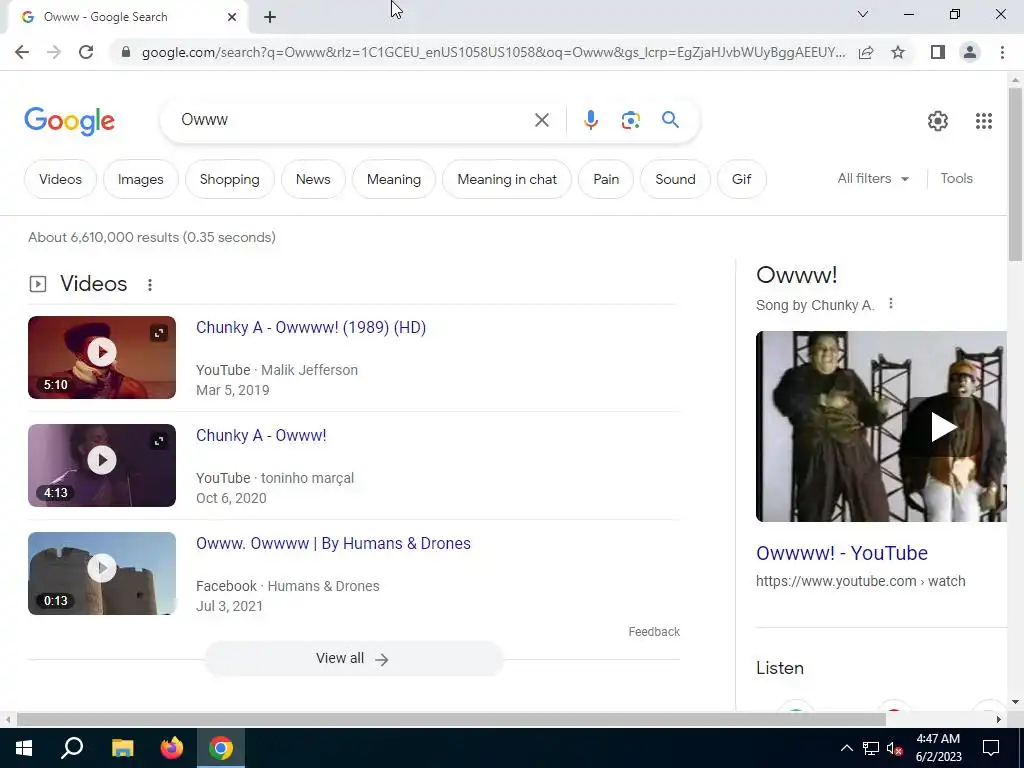The width and height of the screenshot is (1024, 768).
Task: Click the horizontal scrollbar right arrow
Action: click(999, 719)
